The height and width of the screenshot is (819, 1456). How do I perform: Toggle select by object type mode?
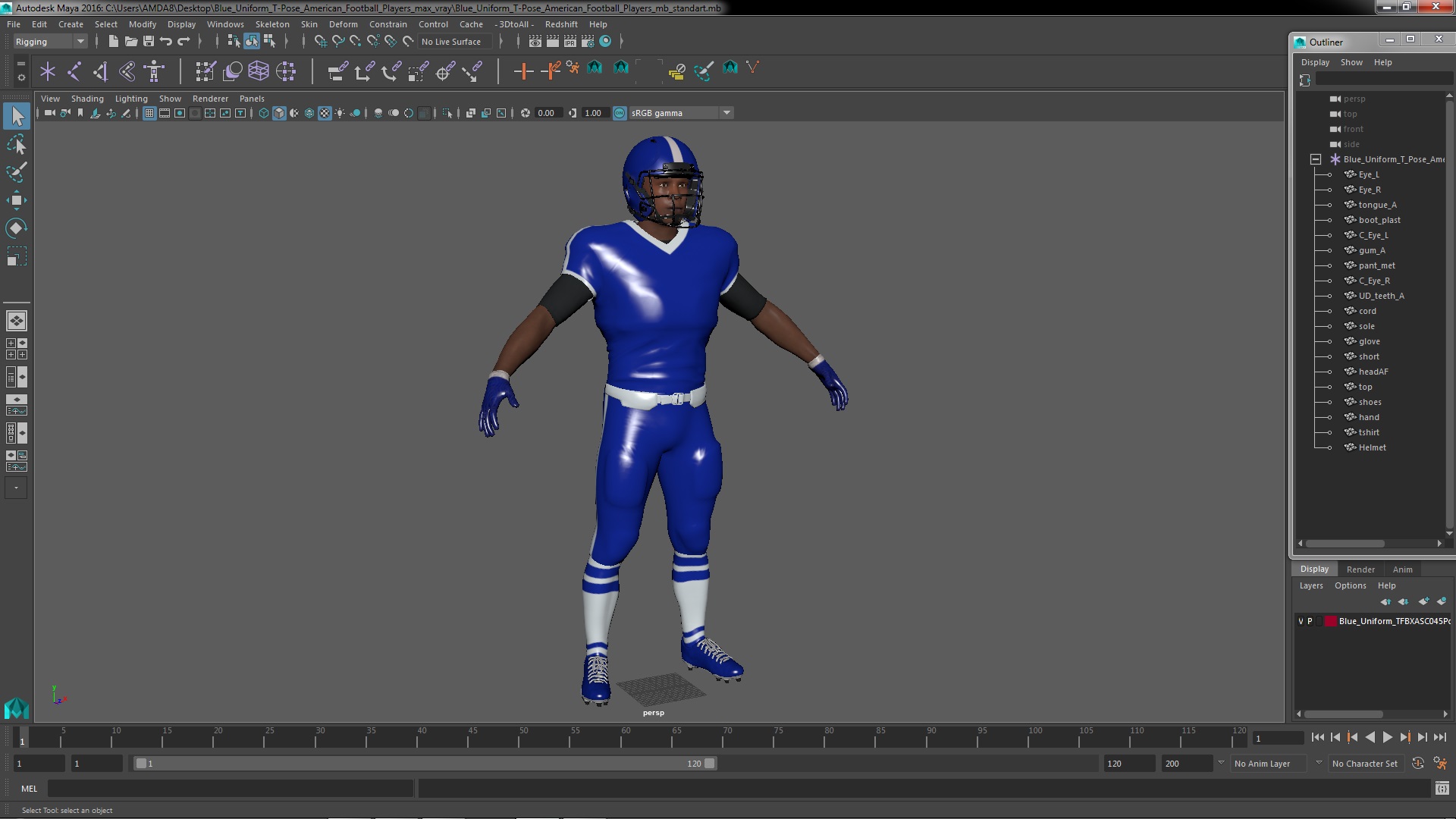tap(252, 42)
